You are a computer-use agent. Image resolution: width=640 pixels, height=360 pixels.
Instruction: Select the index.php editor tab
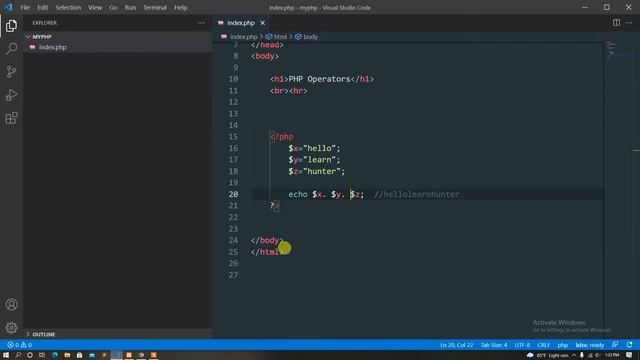tap(241, 23)
